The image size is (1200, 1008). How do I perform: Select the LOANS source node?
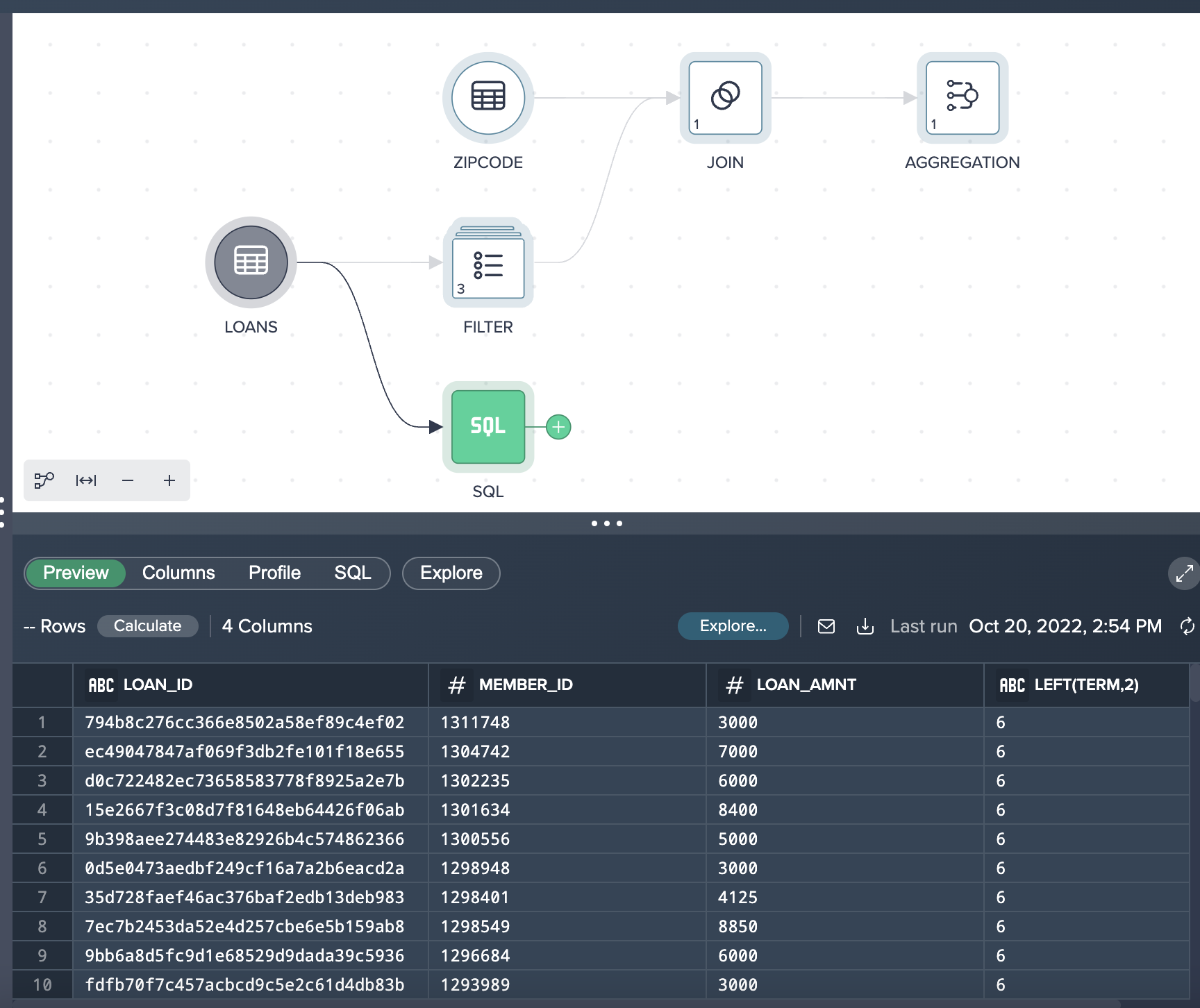(x=251, y=262)
